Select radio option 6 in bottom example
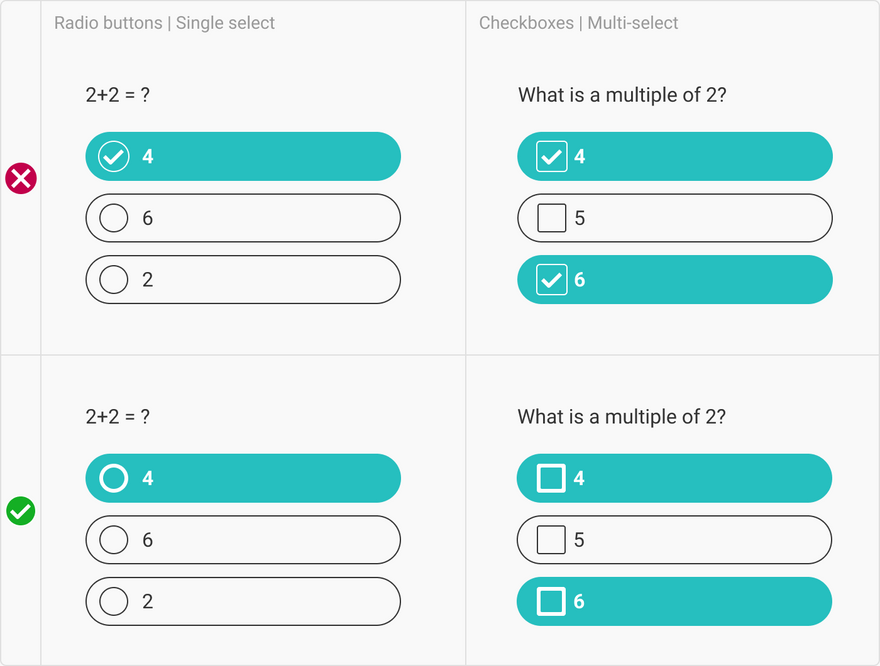This screenshot has width=880, height=666. pyautogui.click(x=114, y=541)
